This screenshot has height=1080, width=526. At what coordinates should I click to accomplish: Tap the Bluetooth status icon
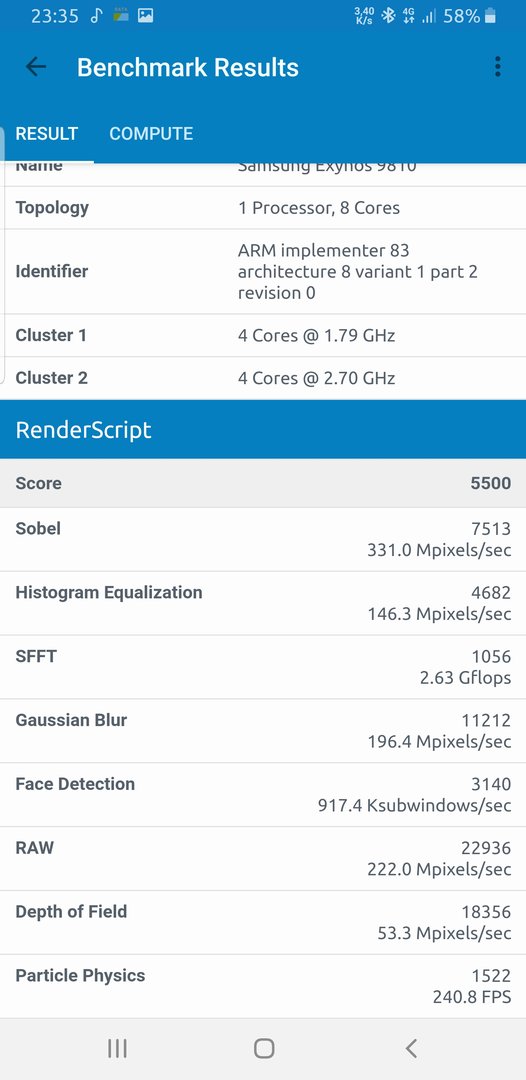tap(388, 16)
